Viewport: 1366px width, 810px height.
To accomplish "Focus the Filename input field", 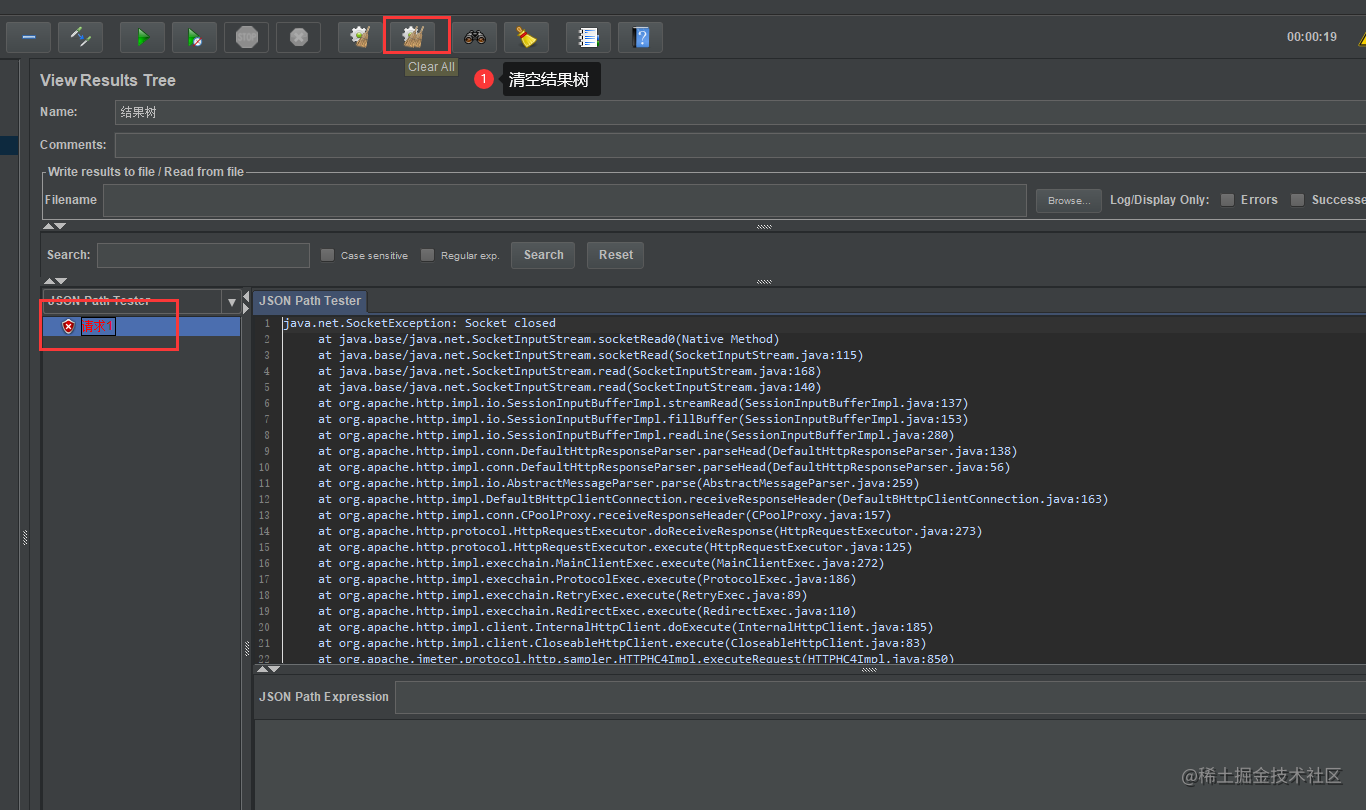I will (x=565, y=200).
